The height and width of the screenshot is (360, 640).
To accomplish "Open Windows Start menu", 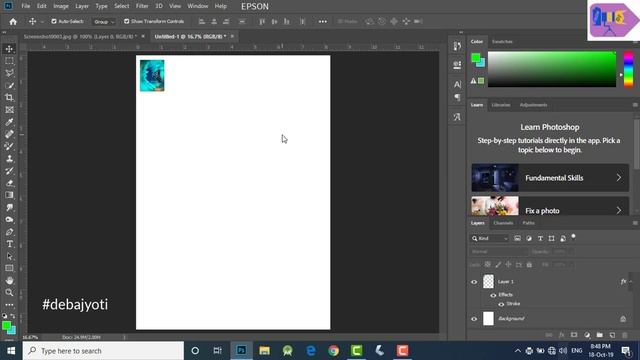I will 11,351.
